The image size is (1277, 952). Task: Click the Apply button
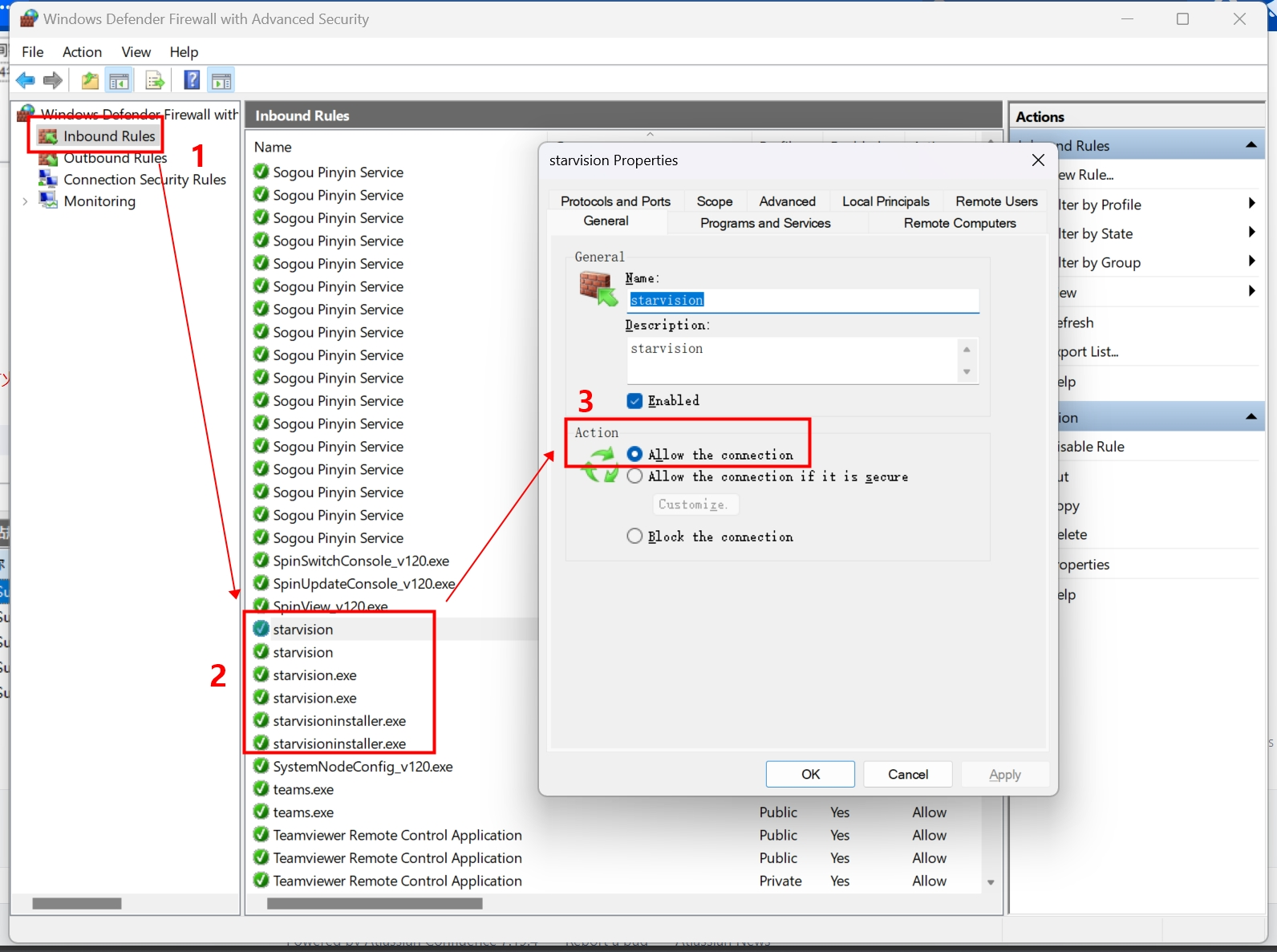tap(1004, 774)
